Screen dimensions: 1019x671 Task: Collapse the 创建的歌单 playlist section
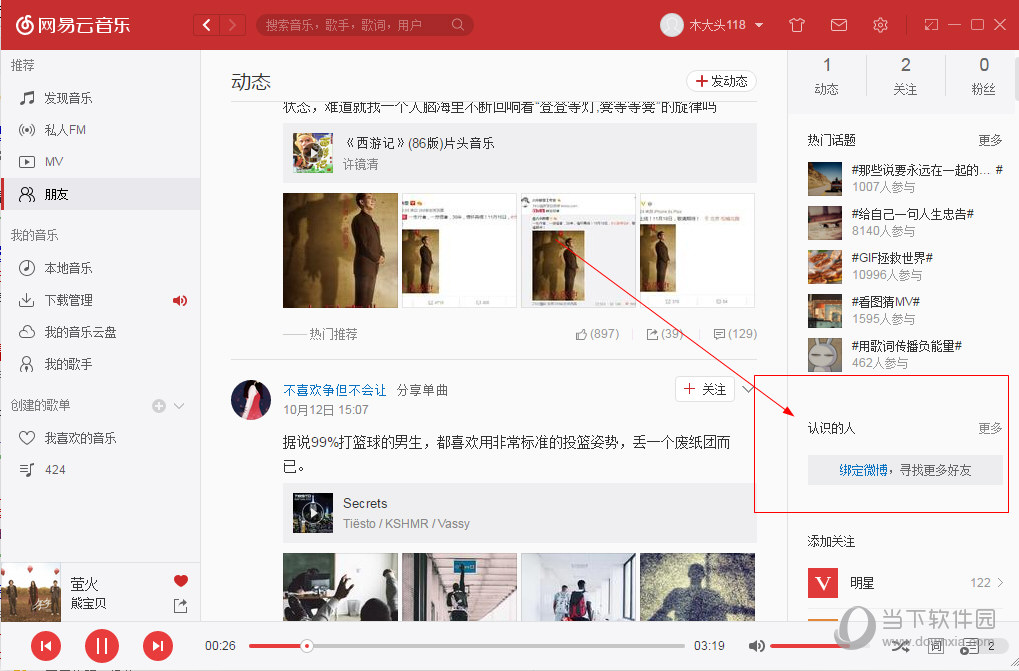tap(177, 406)
